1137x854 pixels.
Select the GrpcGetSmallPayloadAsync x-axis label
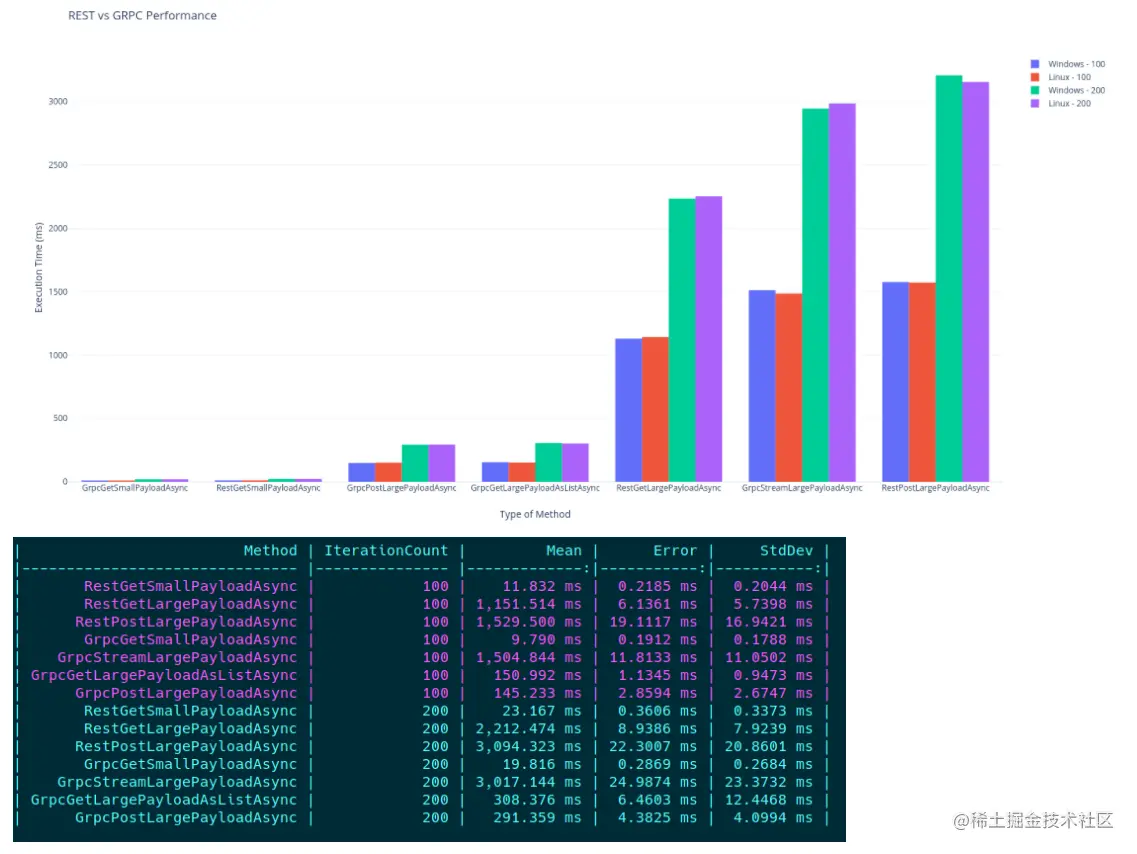coord(135,488)
